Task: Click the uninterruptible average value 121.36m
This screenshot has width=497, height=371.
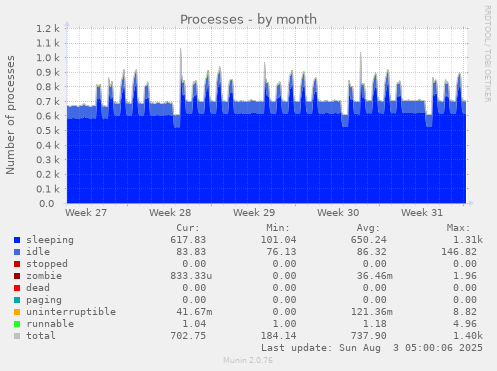Action: coord(372,312)
